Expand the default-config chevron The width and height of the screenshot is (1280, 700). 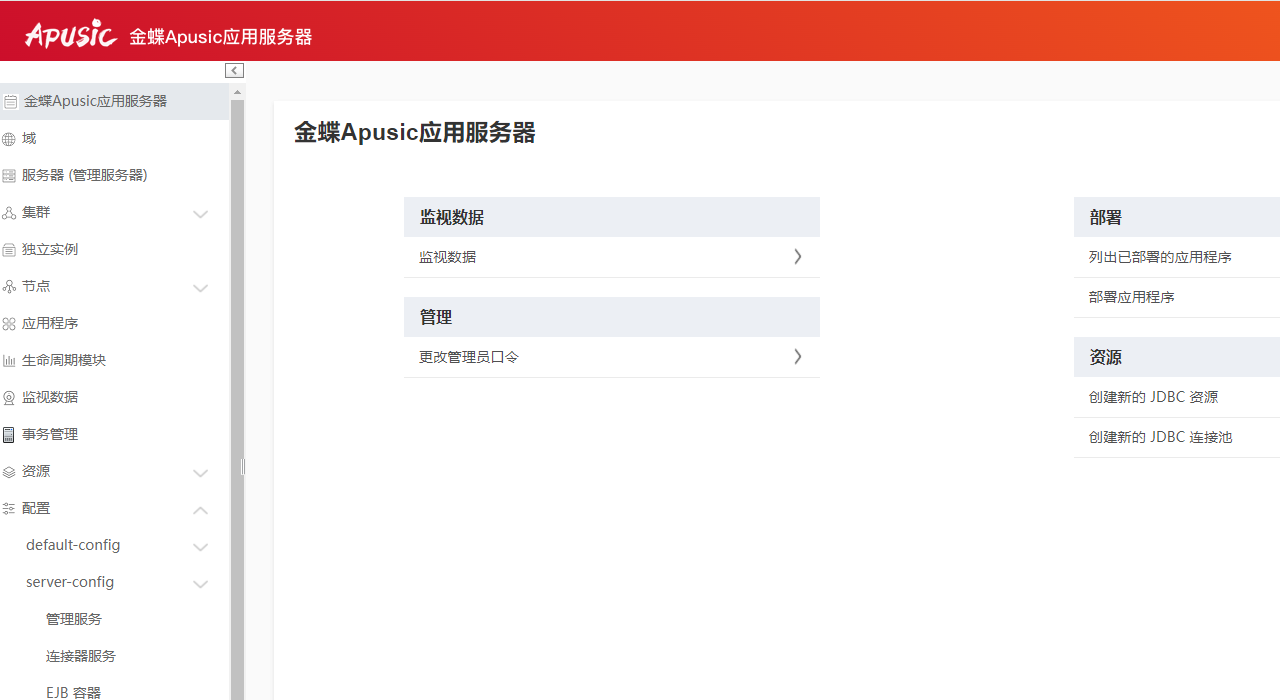200,547
